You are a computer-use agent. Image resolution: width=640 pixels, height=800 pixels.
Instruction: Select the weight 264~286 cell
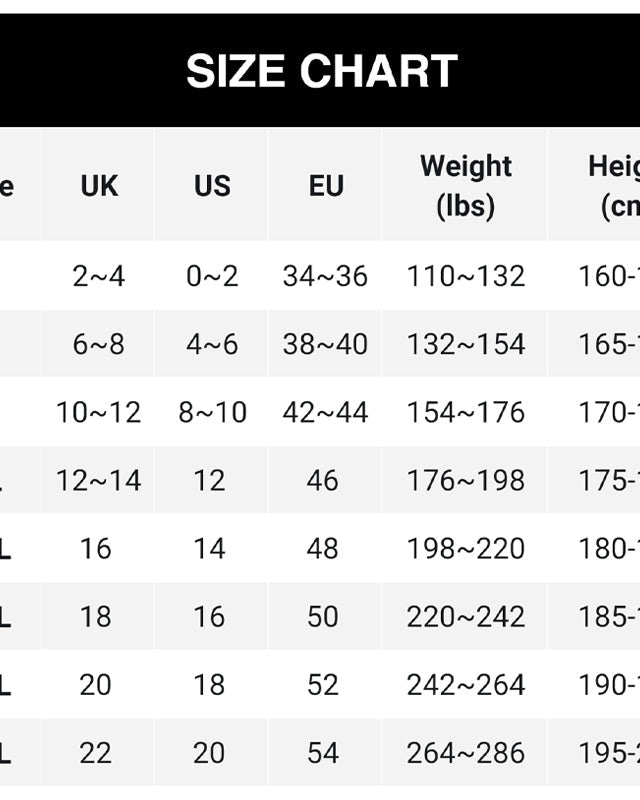pyautogui.click(x=465, y=752)
